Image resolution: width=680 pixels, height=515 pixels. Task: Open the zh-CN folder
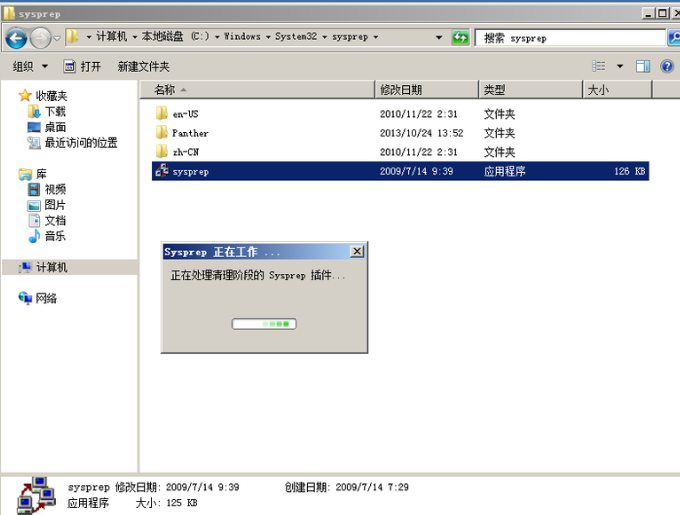click(x=185, y=152)
